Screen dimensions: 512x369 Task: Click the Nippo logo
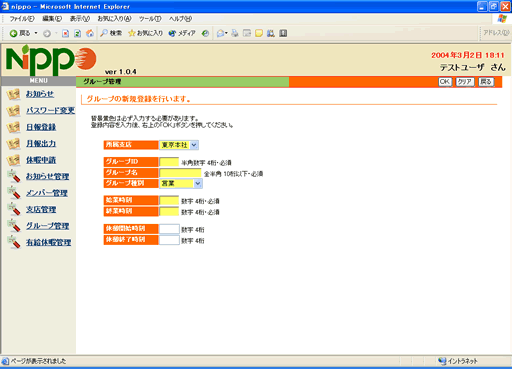(51, 60)
